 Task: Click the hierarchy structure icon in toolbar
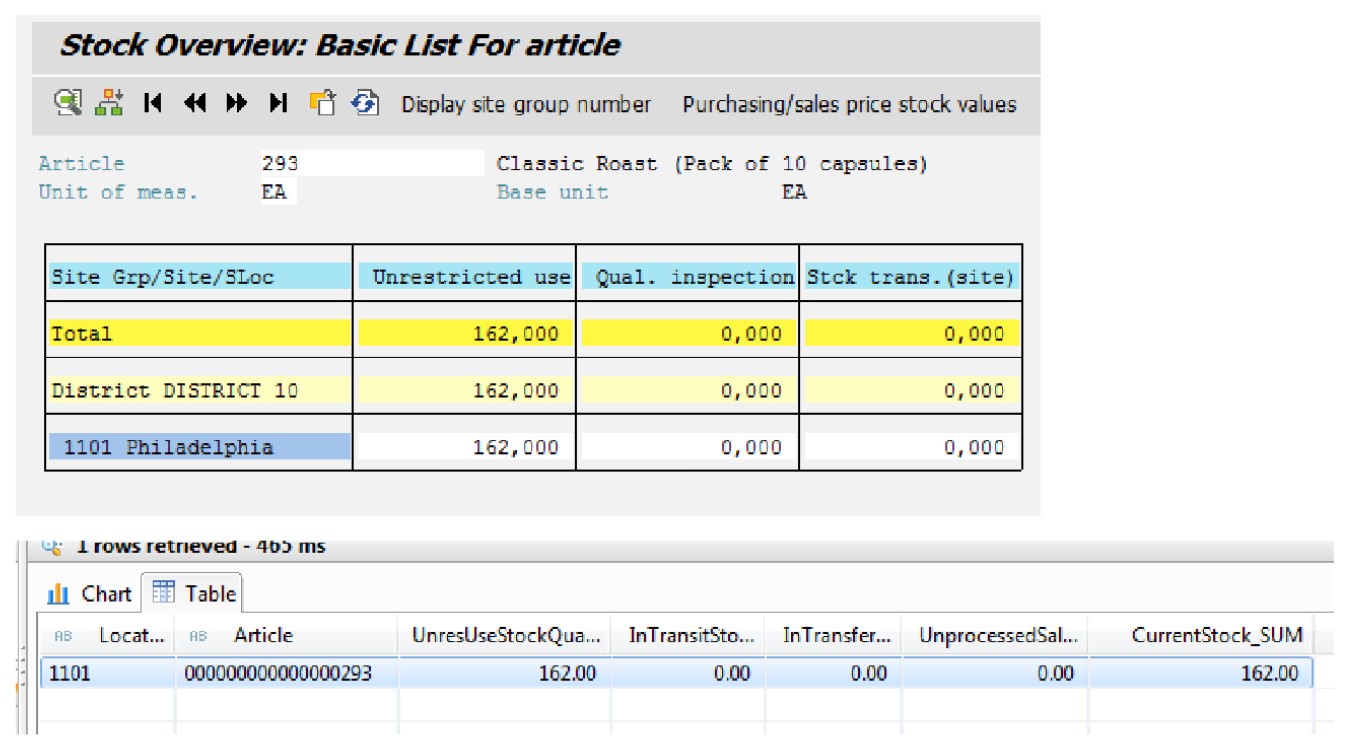point(109,103)
